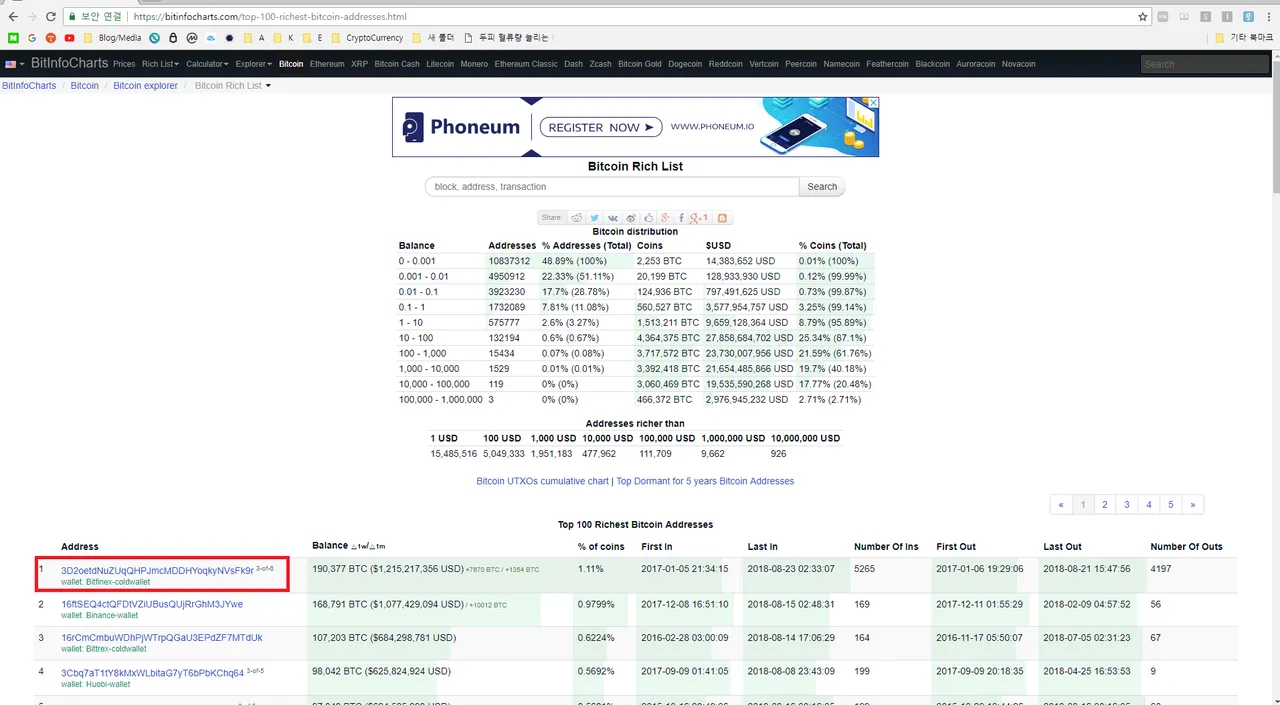This screenshot has width=1280, height=705.
Task: Go back with the browser back arrow
Action: pyautogui.click(x=12, y=17)
